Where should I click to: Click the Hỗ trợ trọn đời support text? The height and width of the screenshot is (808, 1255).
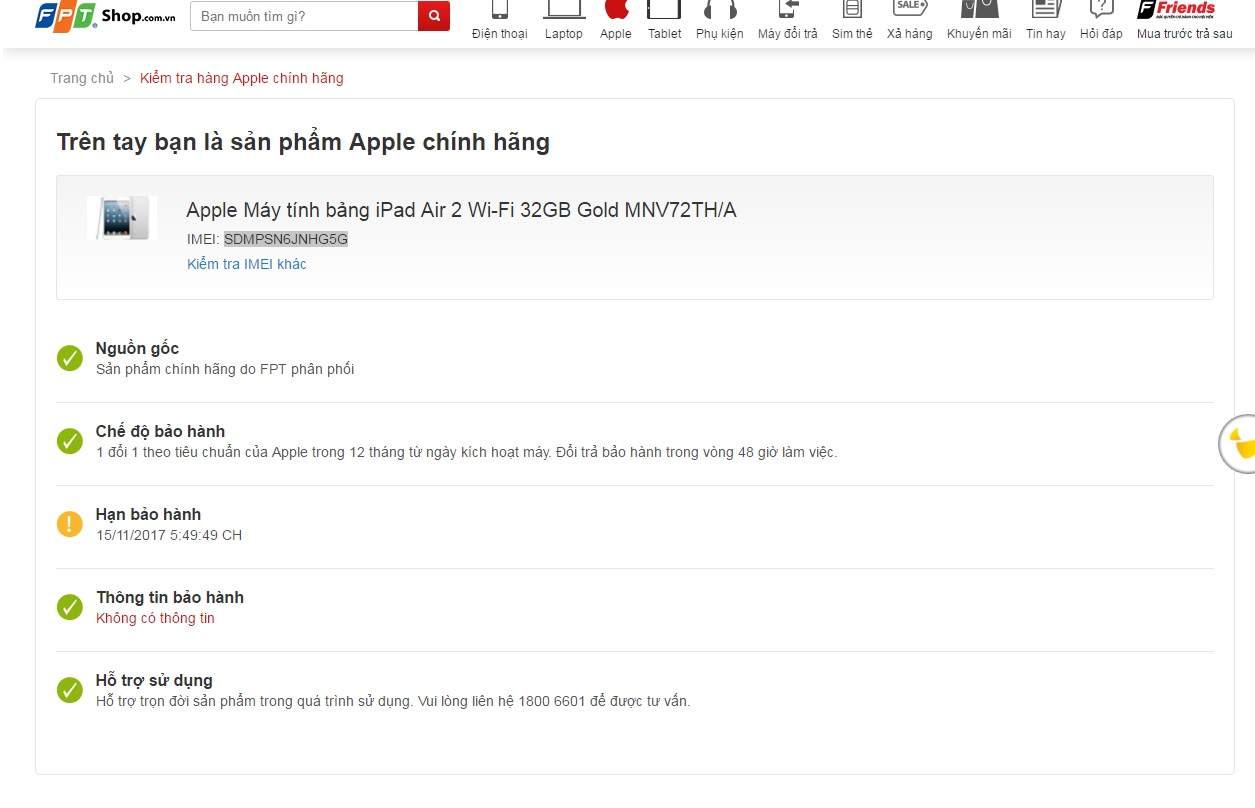pos(393,701)
